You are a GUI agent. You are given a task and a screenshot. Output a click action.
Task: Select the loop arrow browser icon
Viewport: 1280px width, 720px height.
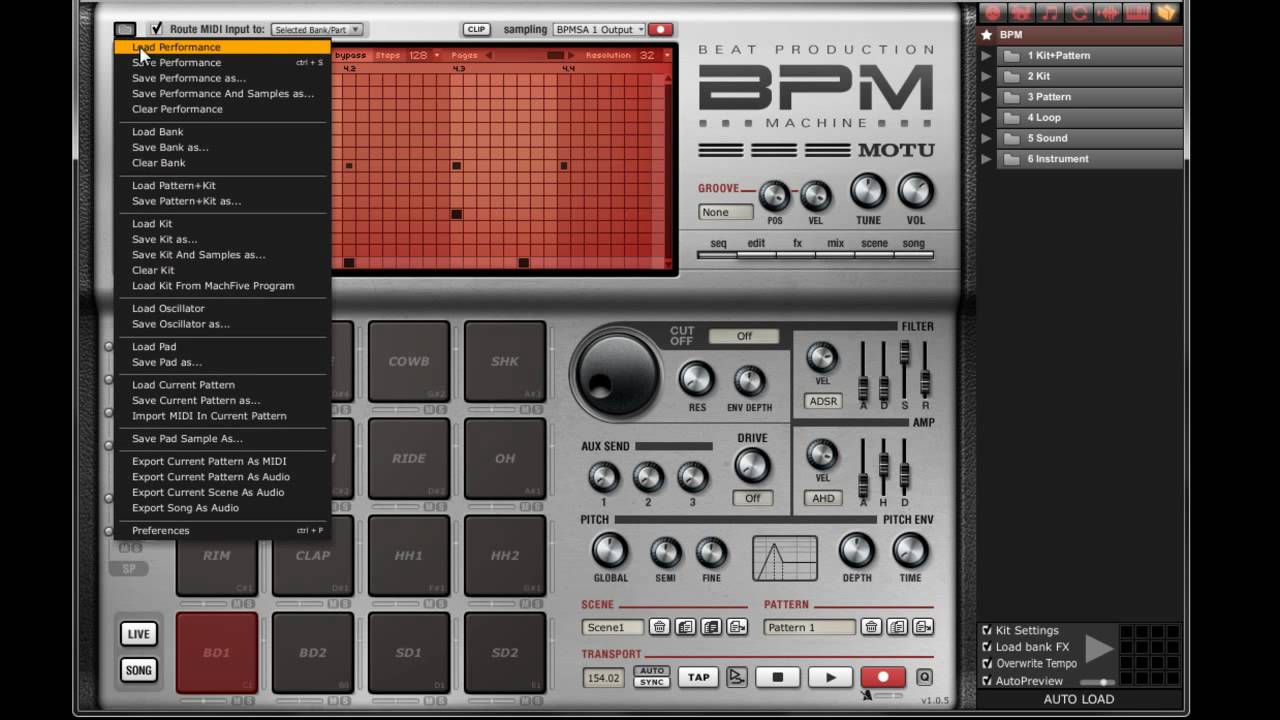point(1079,13)
